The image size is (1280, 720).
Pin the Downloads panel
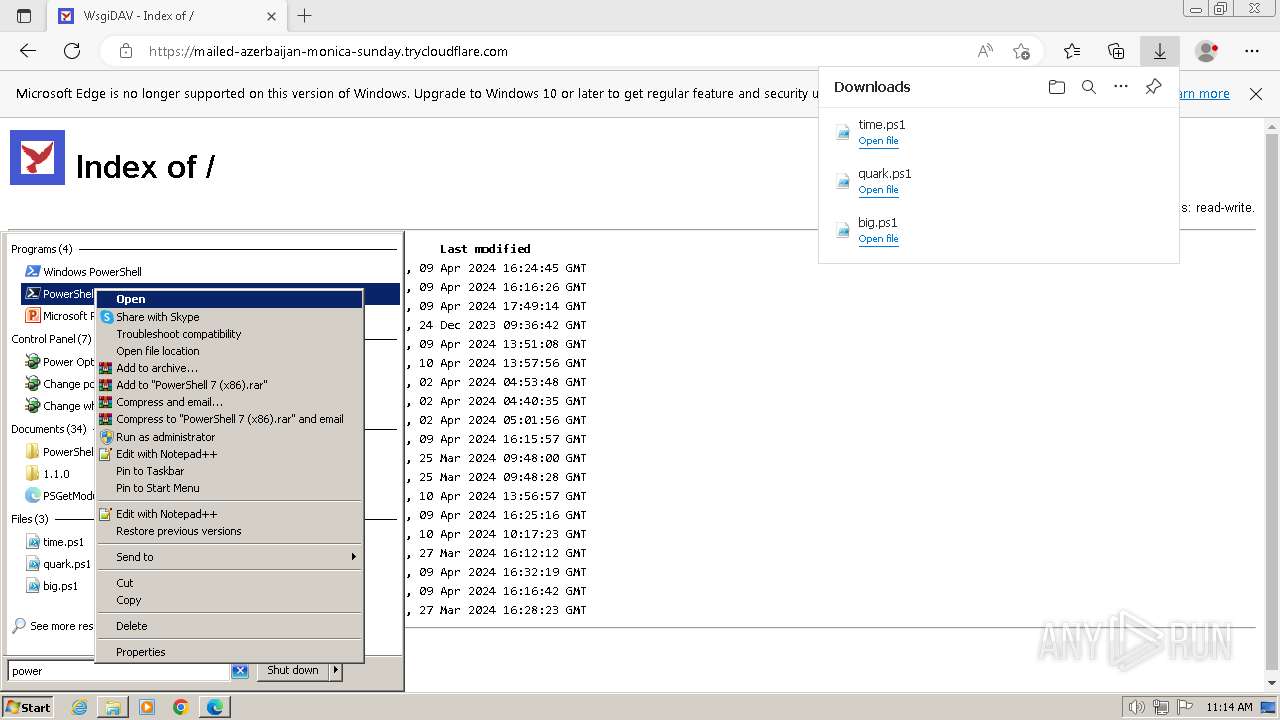[1153, 87]
